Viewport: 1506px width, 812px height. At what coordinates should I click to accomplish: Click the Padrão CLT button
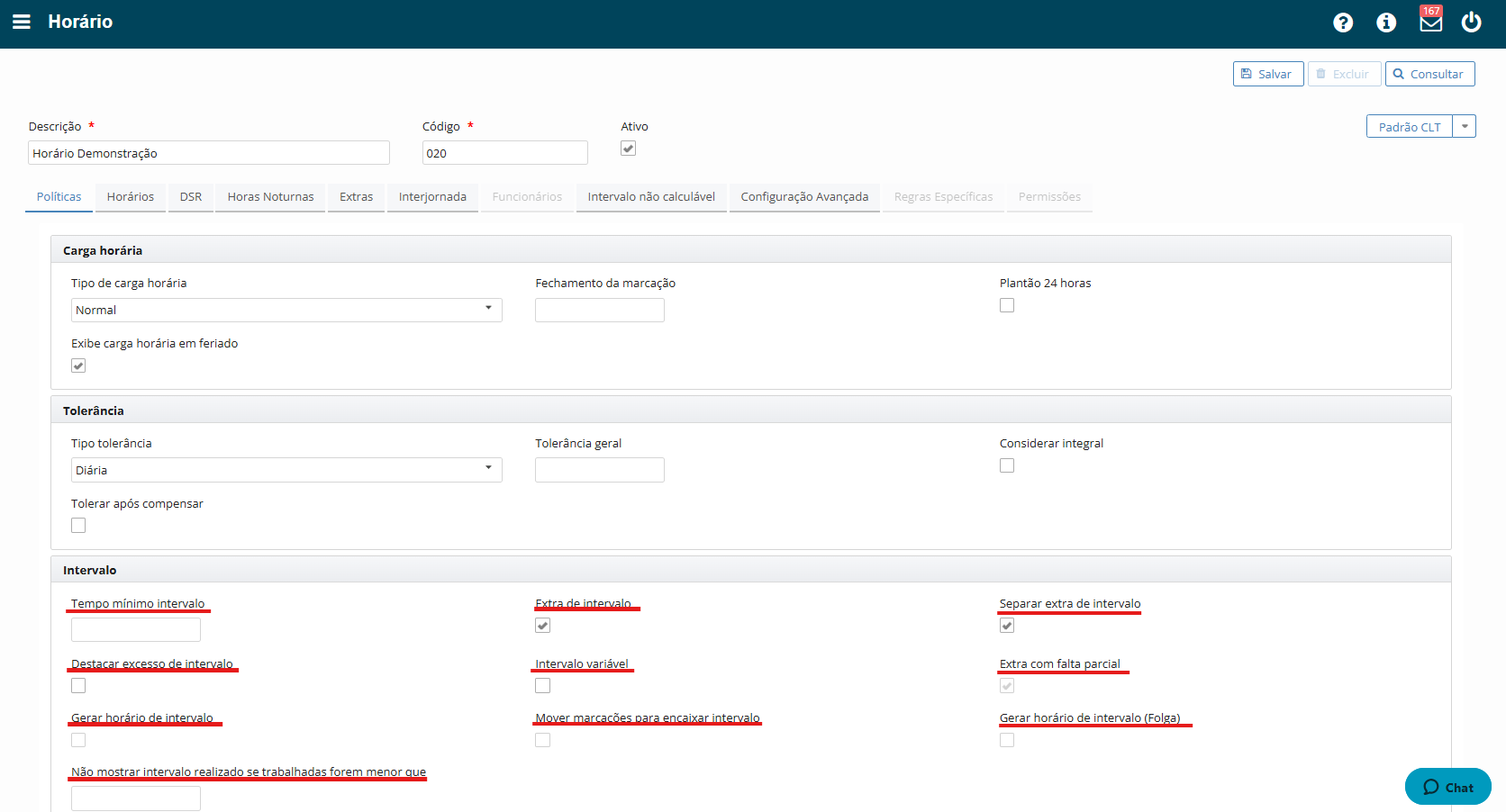pyautogui.click(x=1410, y=127)
